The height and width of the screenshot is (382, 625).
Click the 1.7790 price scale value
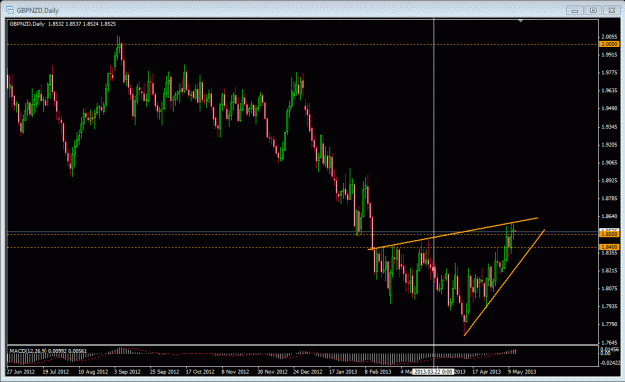[609, 324]
